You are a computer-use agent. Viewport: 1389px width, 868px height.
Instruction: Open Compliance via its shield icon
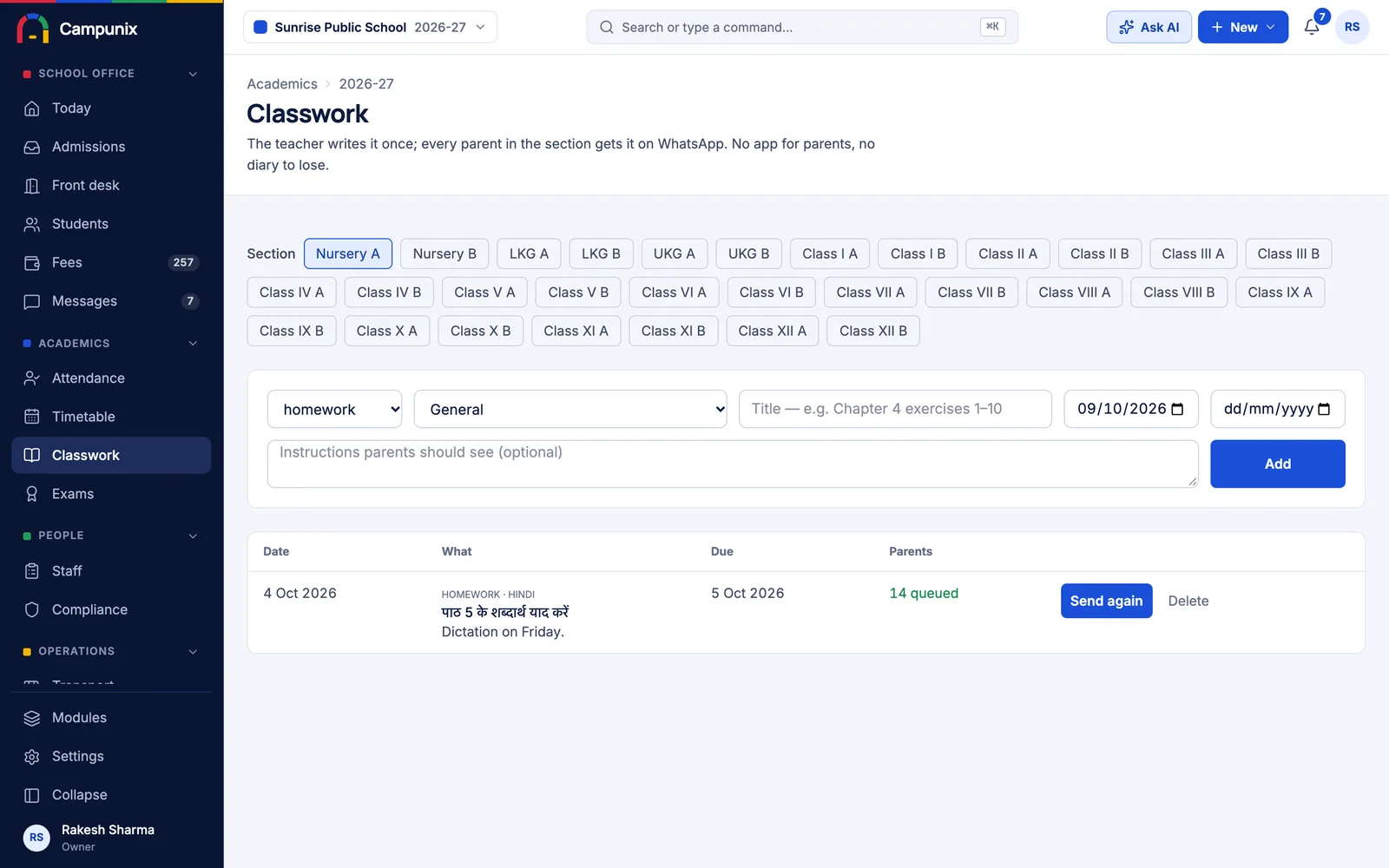point(32,609)
